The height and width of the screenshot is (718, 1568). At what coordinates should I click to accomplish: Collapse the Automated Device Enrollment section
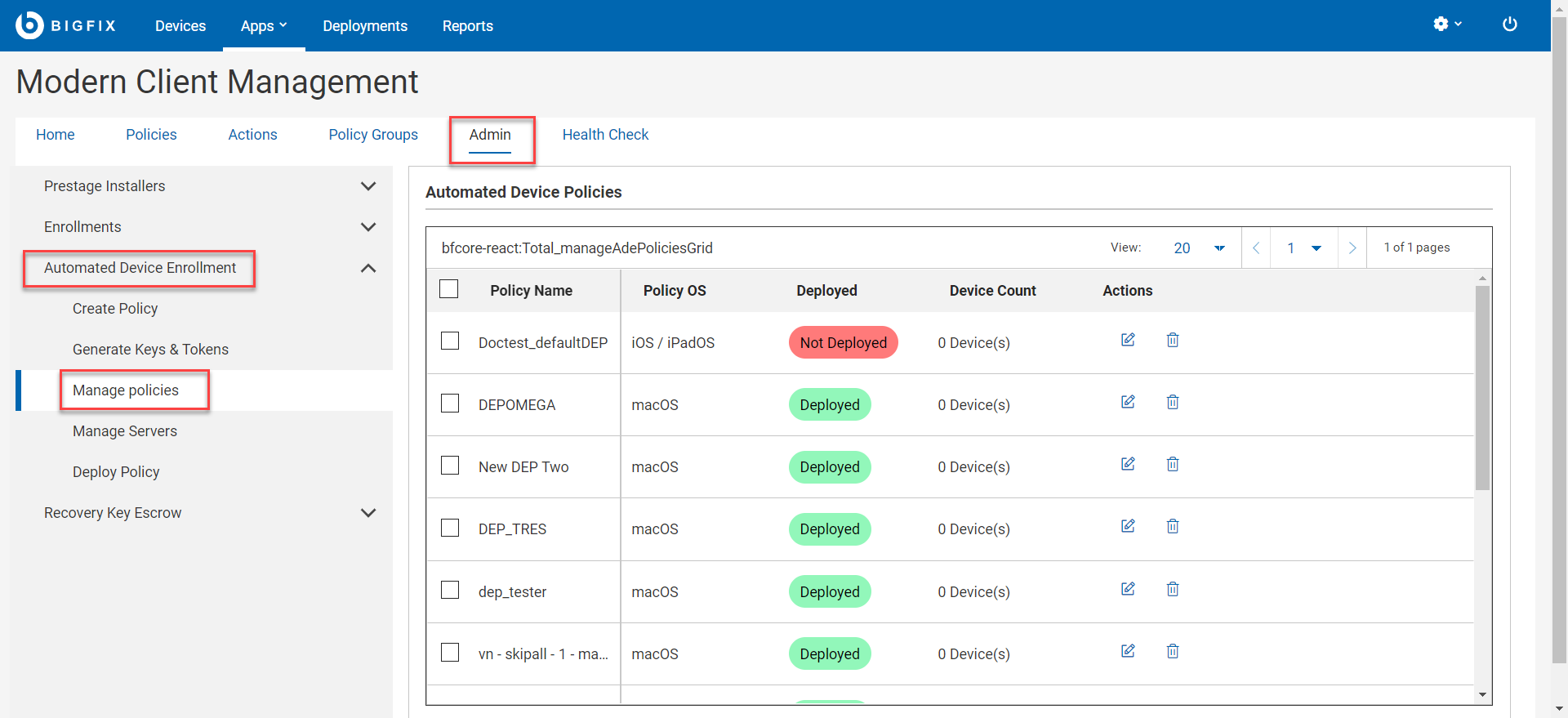[368, 268]
